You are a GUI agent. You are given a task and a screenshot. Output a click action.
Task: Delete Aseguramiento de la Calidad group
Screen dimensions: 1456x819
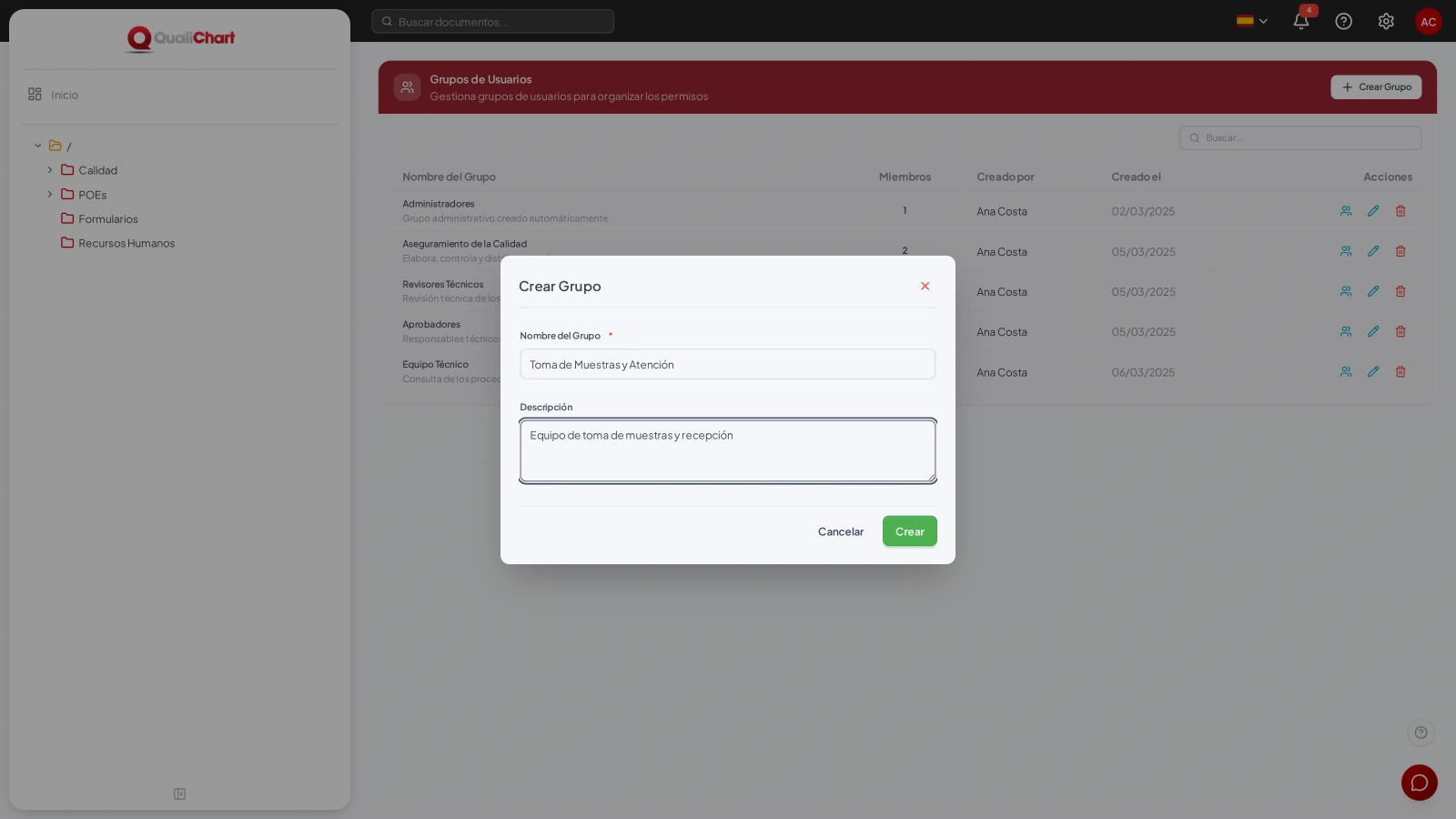(x=1400, y=251)
